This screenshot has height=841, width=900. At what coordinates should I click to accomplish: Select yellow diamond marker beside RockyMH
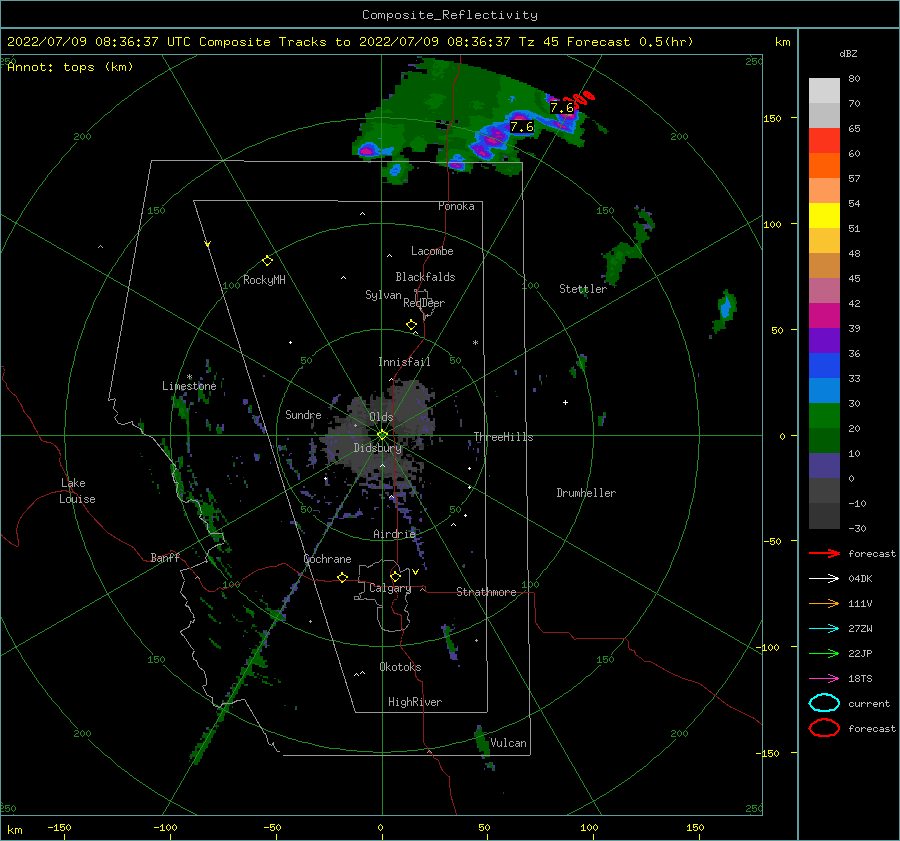tap(267, 261)
